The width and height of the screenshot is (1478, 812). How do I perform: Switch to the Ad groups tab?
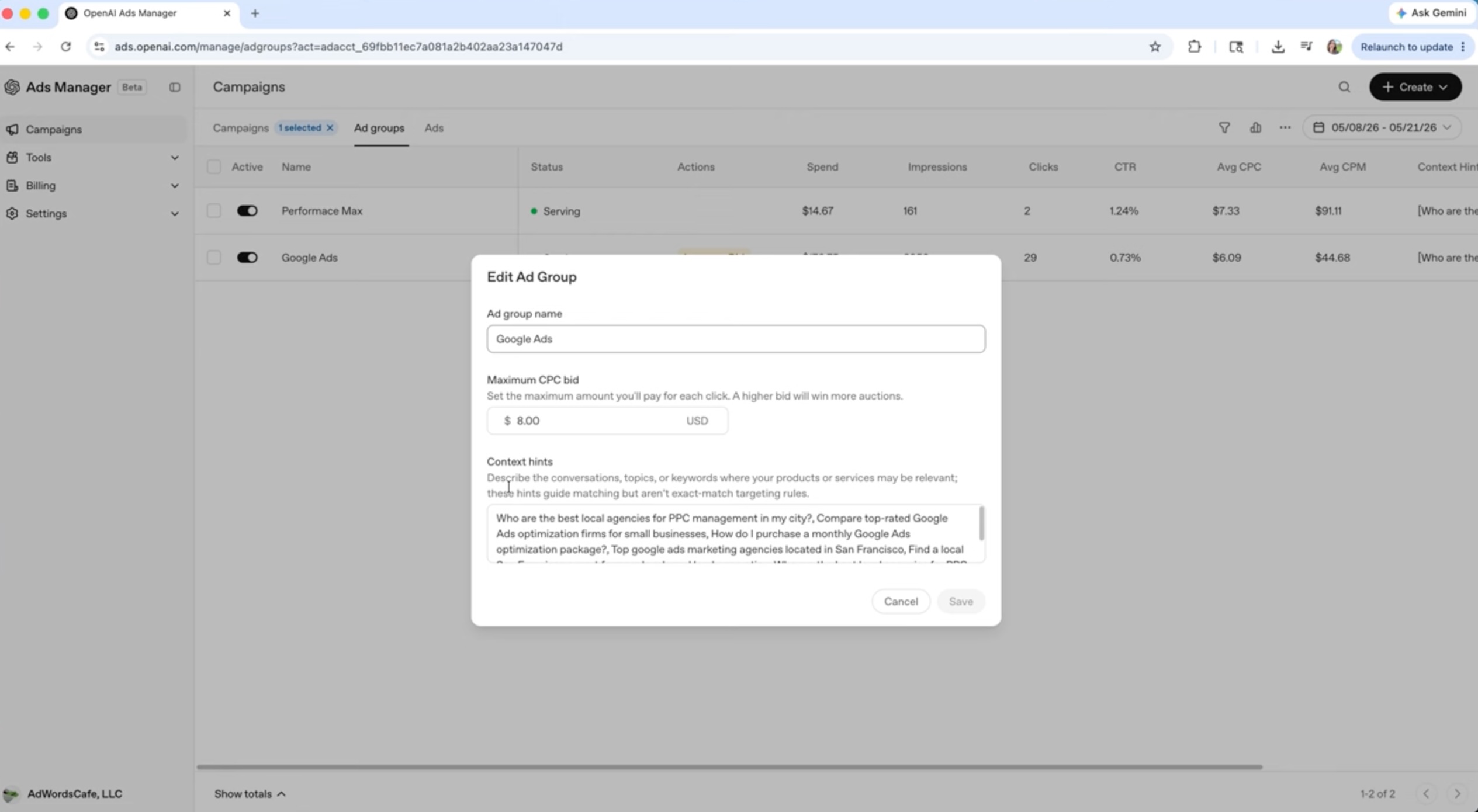tap(379, 127)
